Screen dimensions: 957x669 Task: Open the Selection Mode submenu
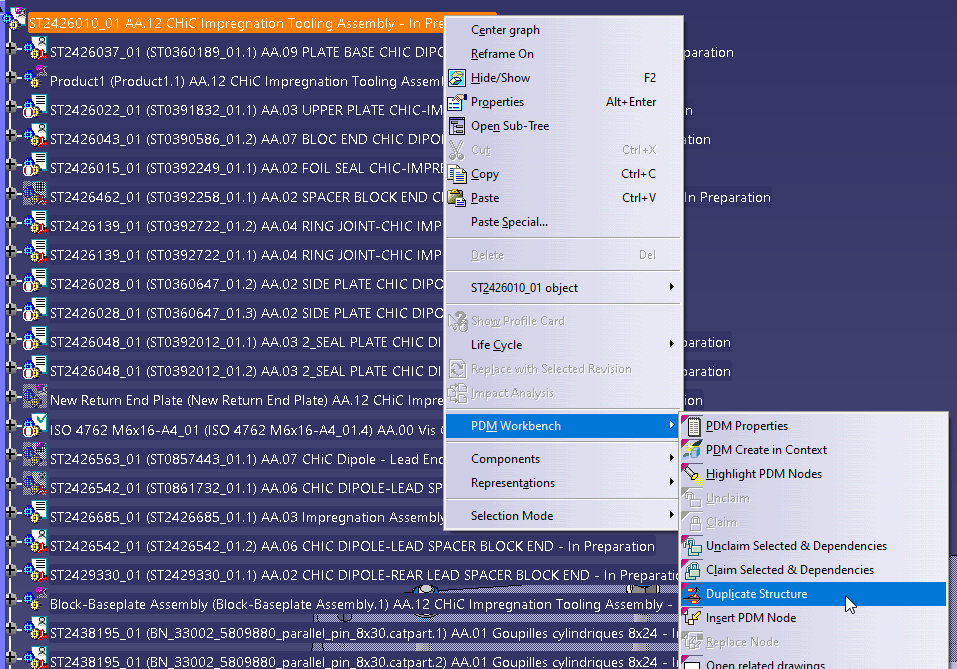512,516
